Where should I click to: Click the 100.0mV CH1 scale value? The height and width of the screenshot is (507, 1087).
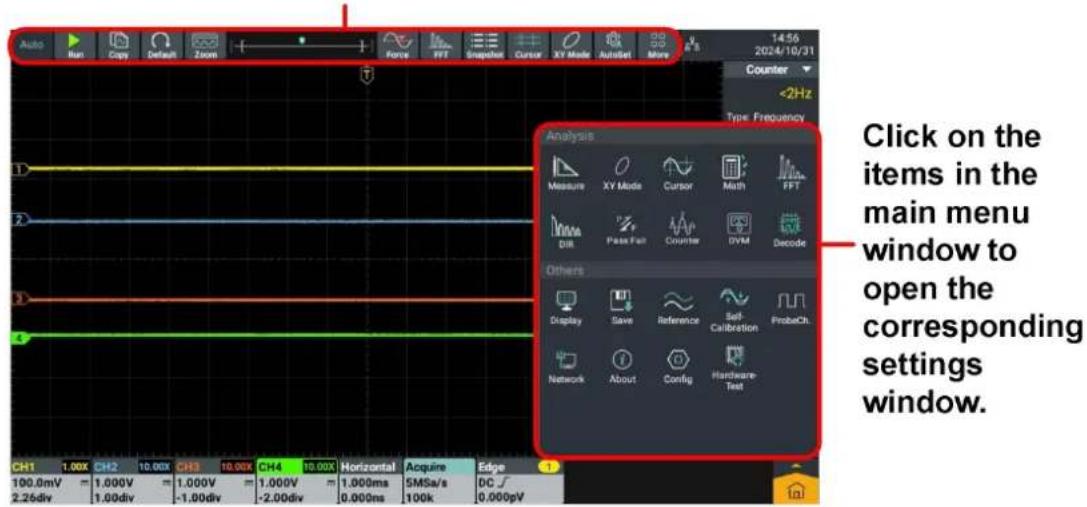35,481
